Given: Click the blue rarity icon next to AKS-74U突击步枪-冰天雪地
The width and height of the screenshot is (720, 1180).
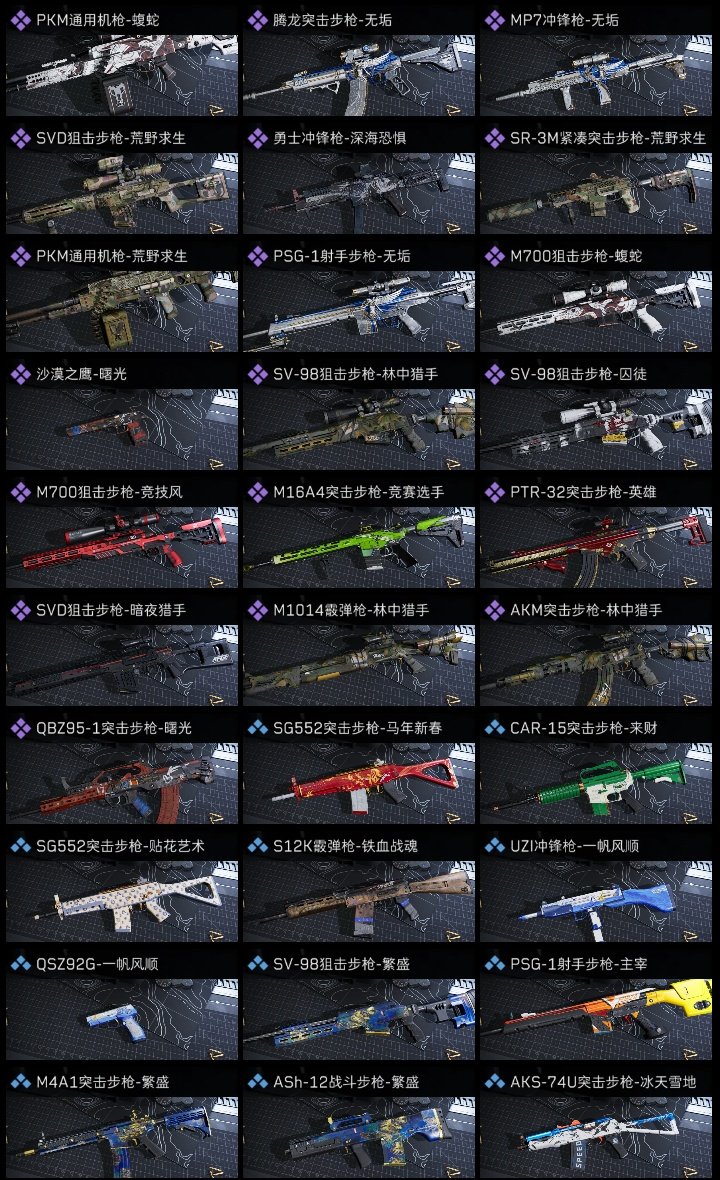Looking at the screenshot, I should (495, 1082).
